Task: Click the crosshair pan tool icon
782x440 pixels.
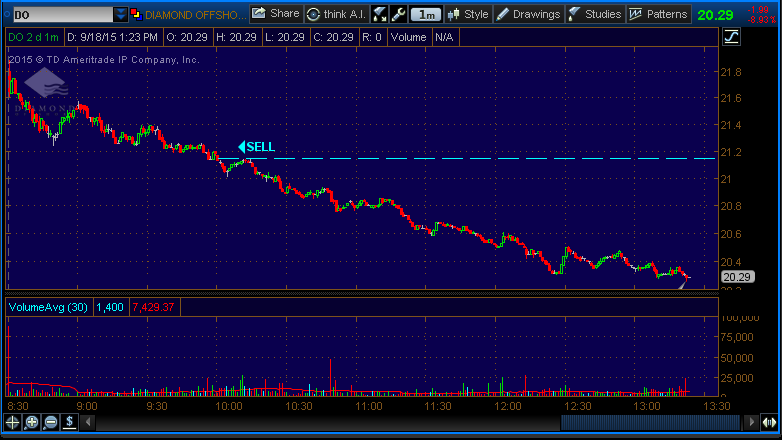Action: tap(13, 423)
